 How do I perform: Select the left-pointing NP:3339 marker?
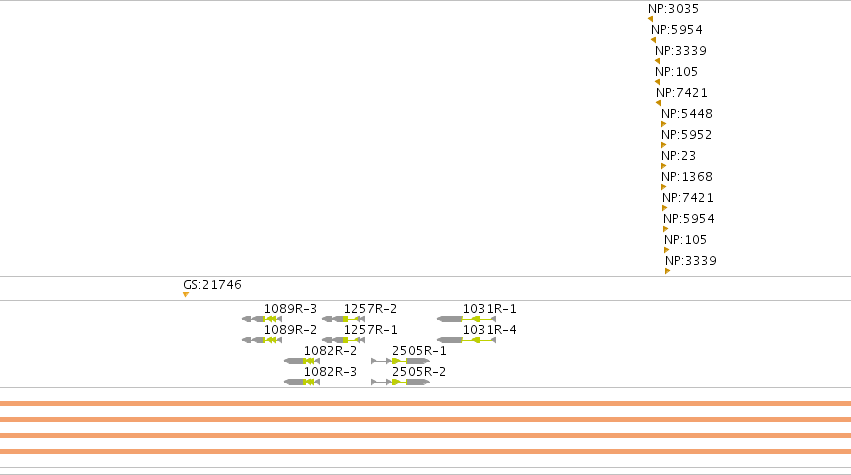[657, 61]
